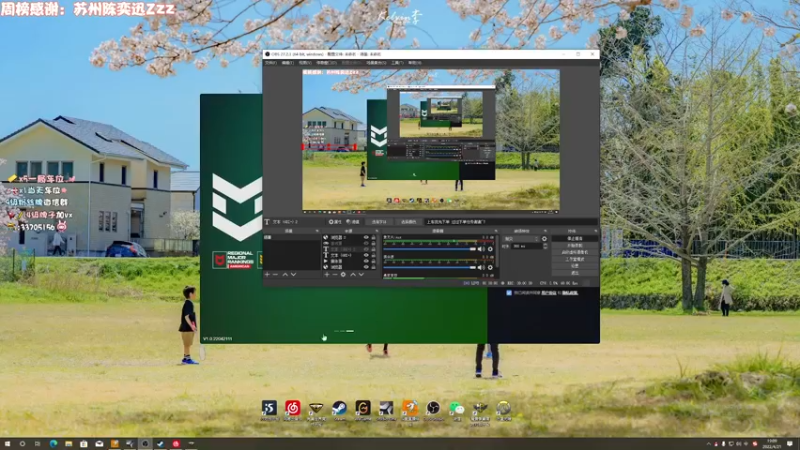Image resolution: width=800 pixels, height=450 pixels.
Task: Open the Scenes dock header menu icon
Action: point(317,231)
